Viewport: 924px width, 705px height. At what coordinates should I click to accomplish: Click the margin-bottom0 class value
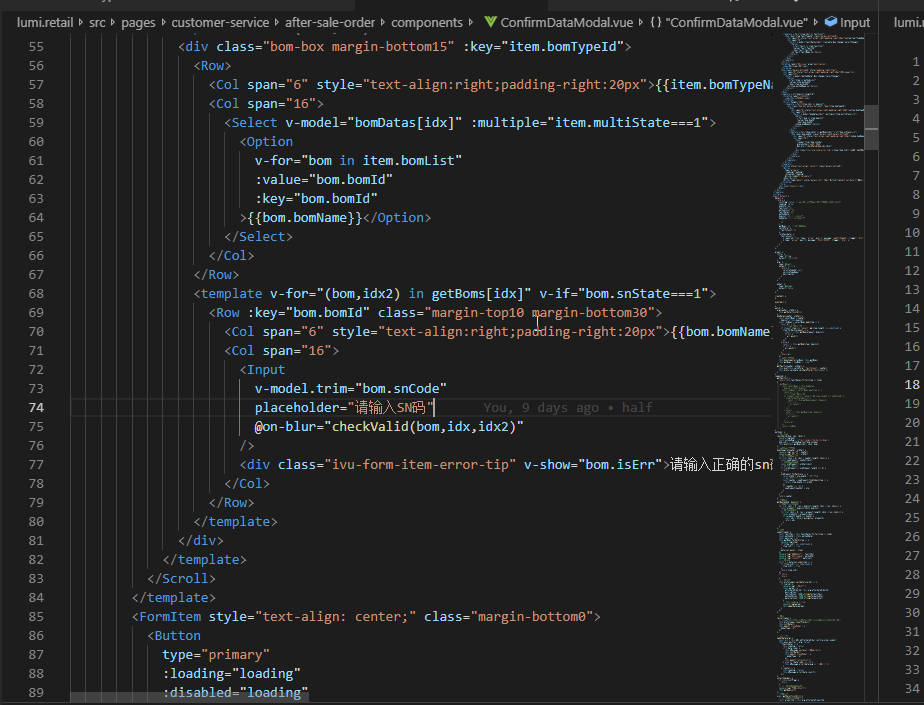click(531, 617)
